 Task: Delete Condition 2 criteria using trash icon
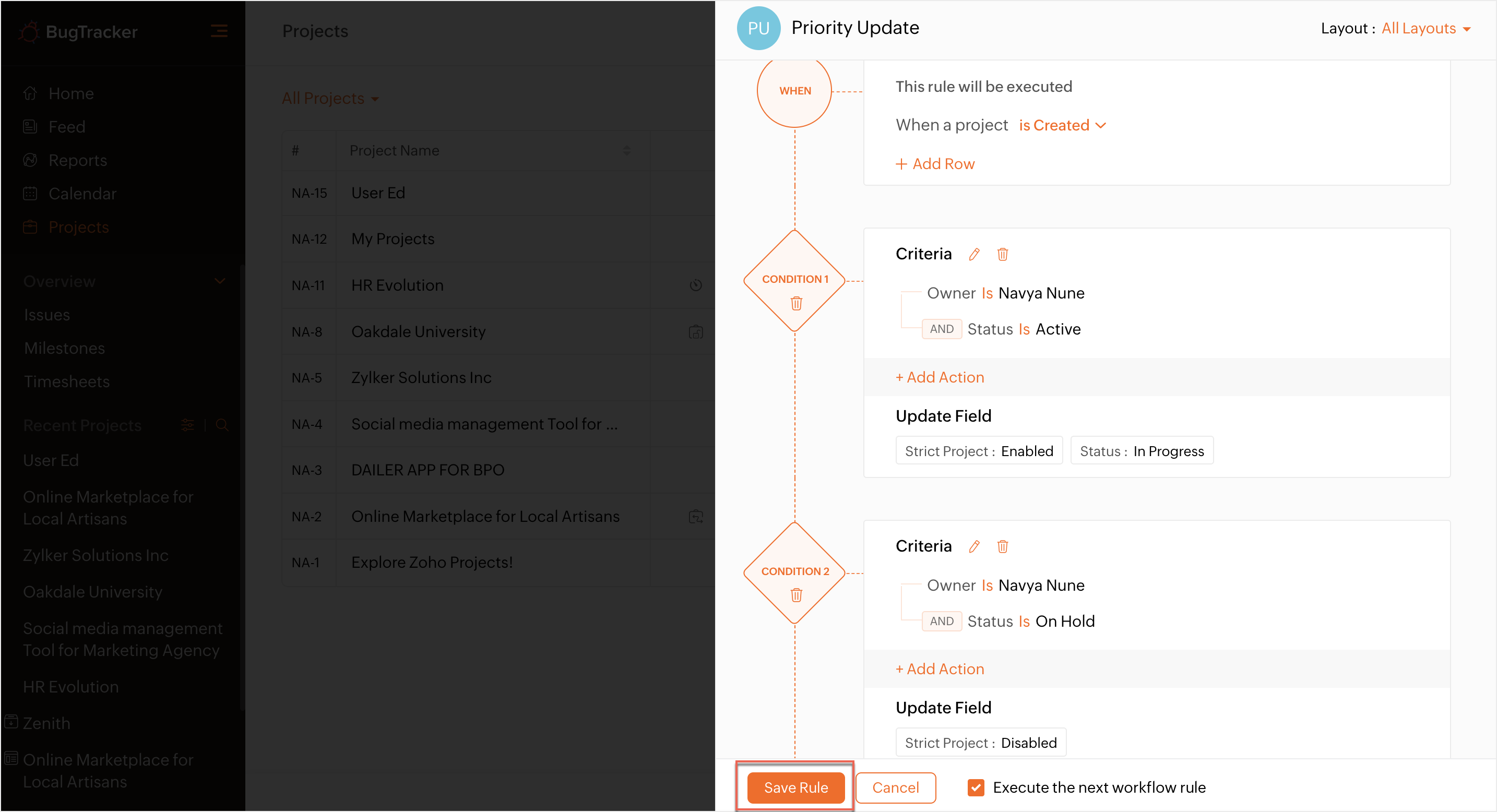[x=1003, y=546]
